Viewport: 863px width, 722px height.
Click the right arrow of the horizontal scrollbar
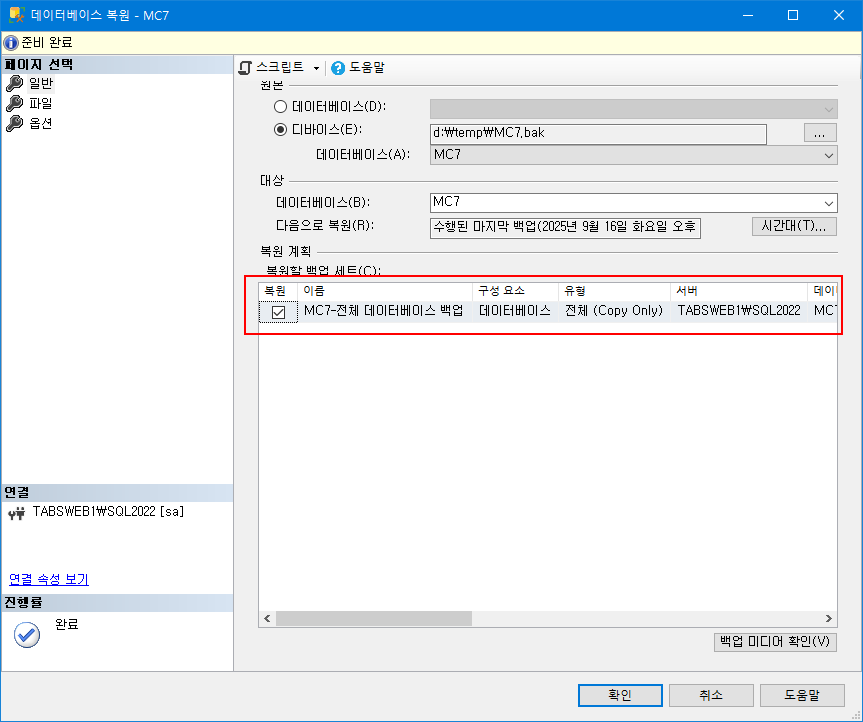point(828,618)
